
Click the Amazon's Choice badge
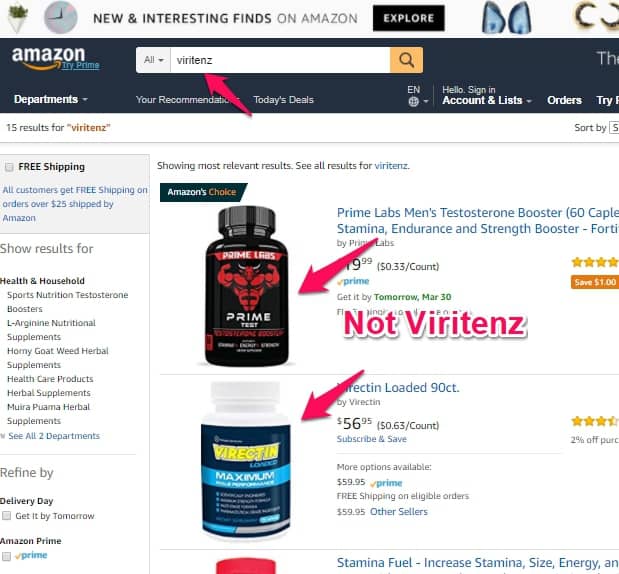pos(203,192)
